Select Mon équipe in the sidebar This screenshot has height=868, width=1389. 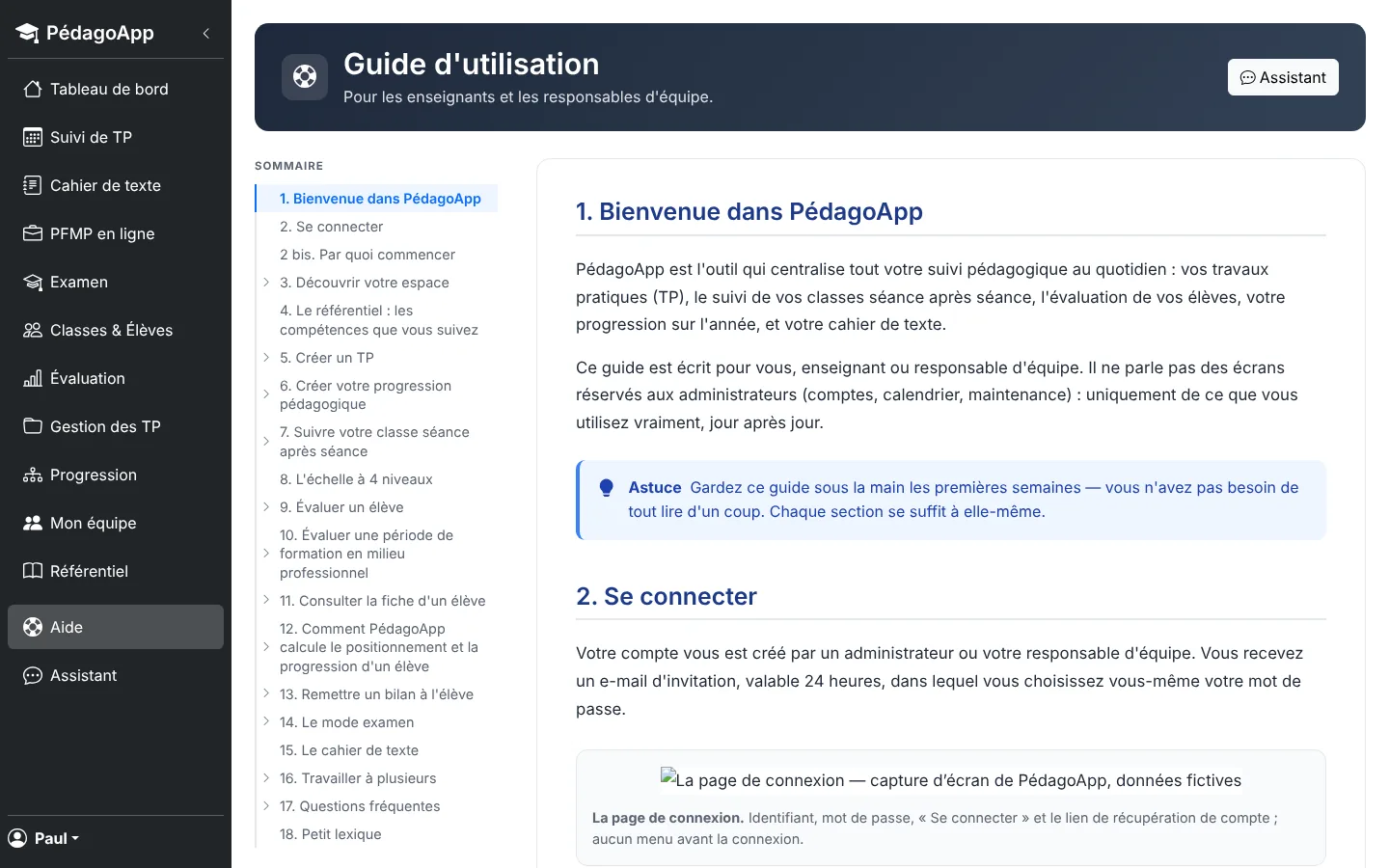[x=116, y=523]
